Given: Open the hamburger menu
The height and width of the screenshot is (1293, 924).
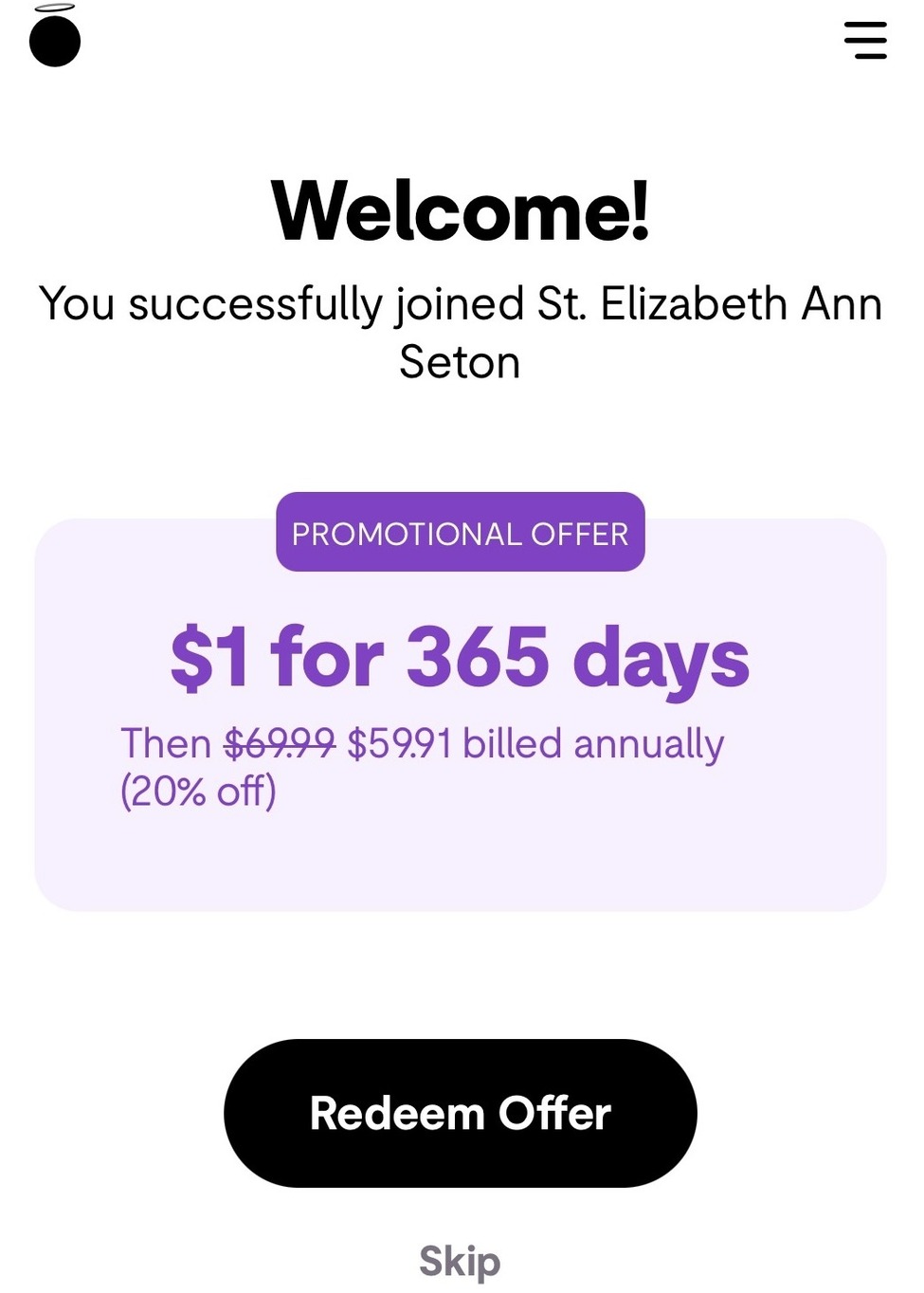Looking at the screenshot, I should (x=865, y=40).
